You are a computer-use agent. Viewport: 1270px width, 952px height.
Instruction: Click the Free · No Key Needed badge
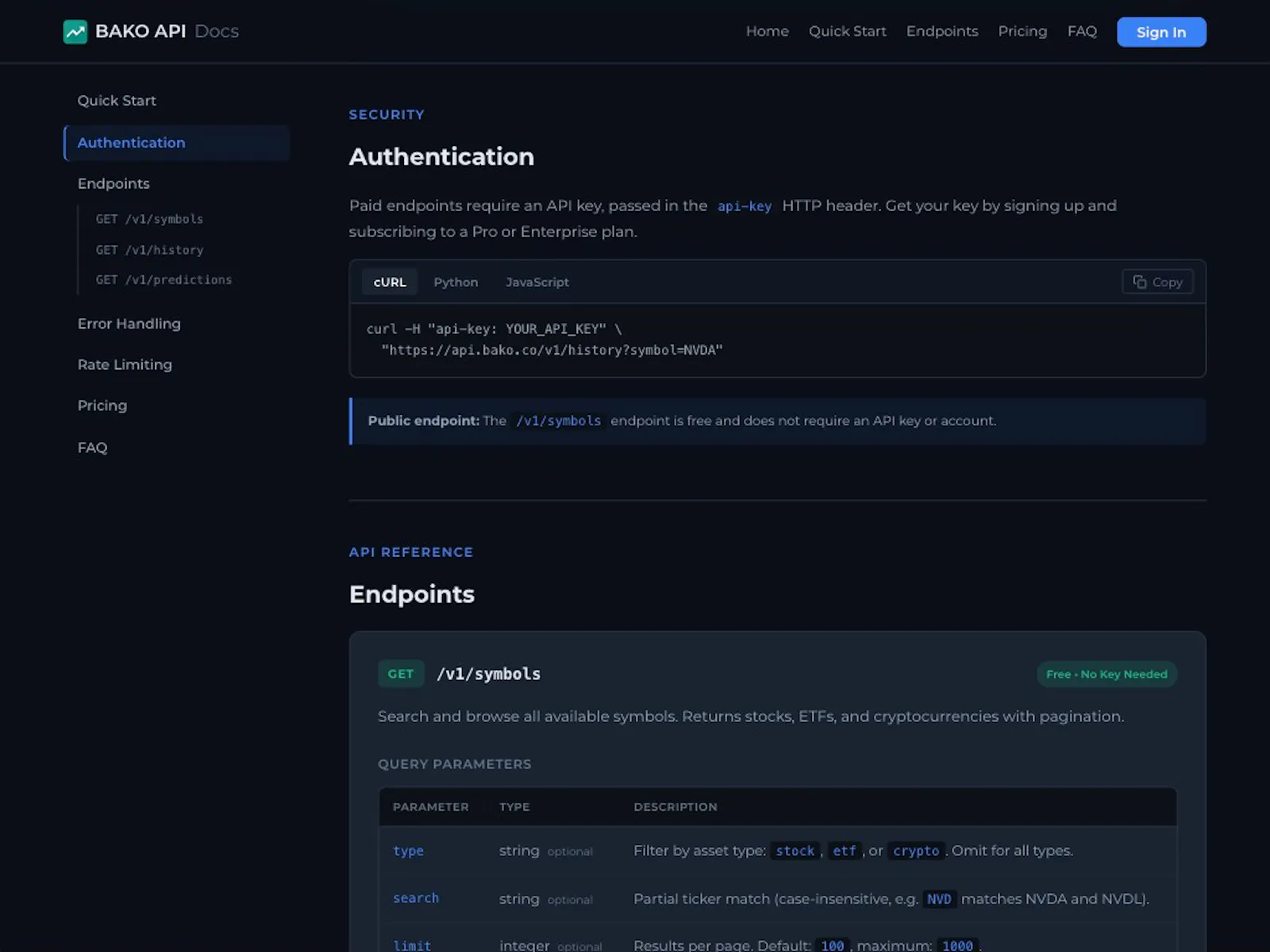coord(1106,674)
